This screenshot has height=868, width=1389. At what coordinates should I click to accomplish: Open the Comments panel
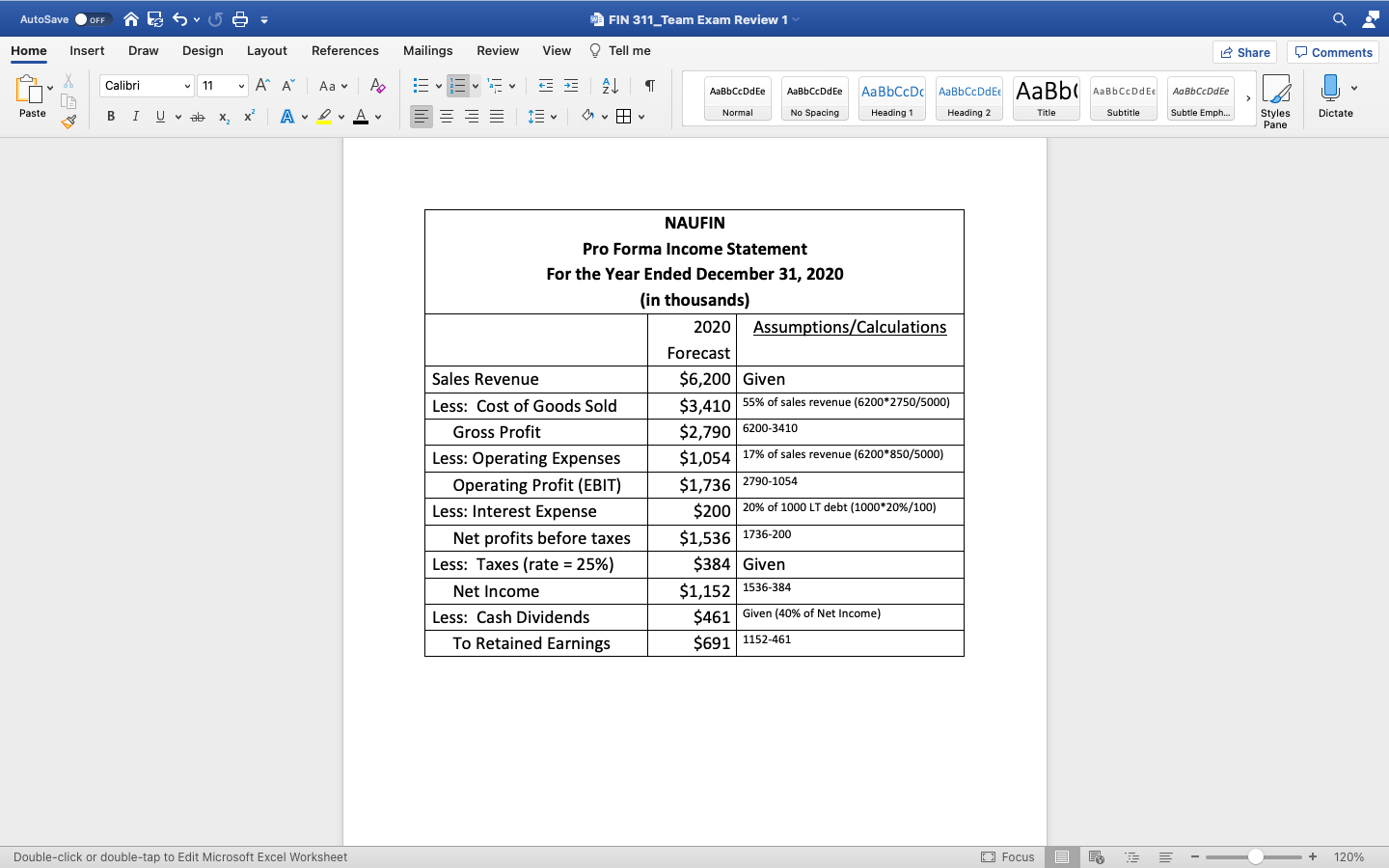[1332, 52]
